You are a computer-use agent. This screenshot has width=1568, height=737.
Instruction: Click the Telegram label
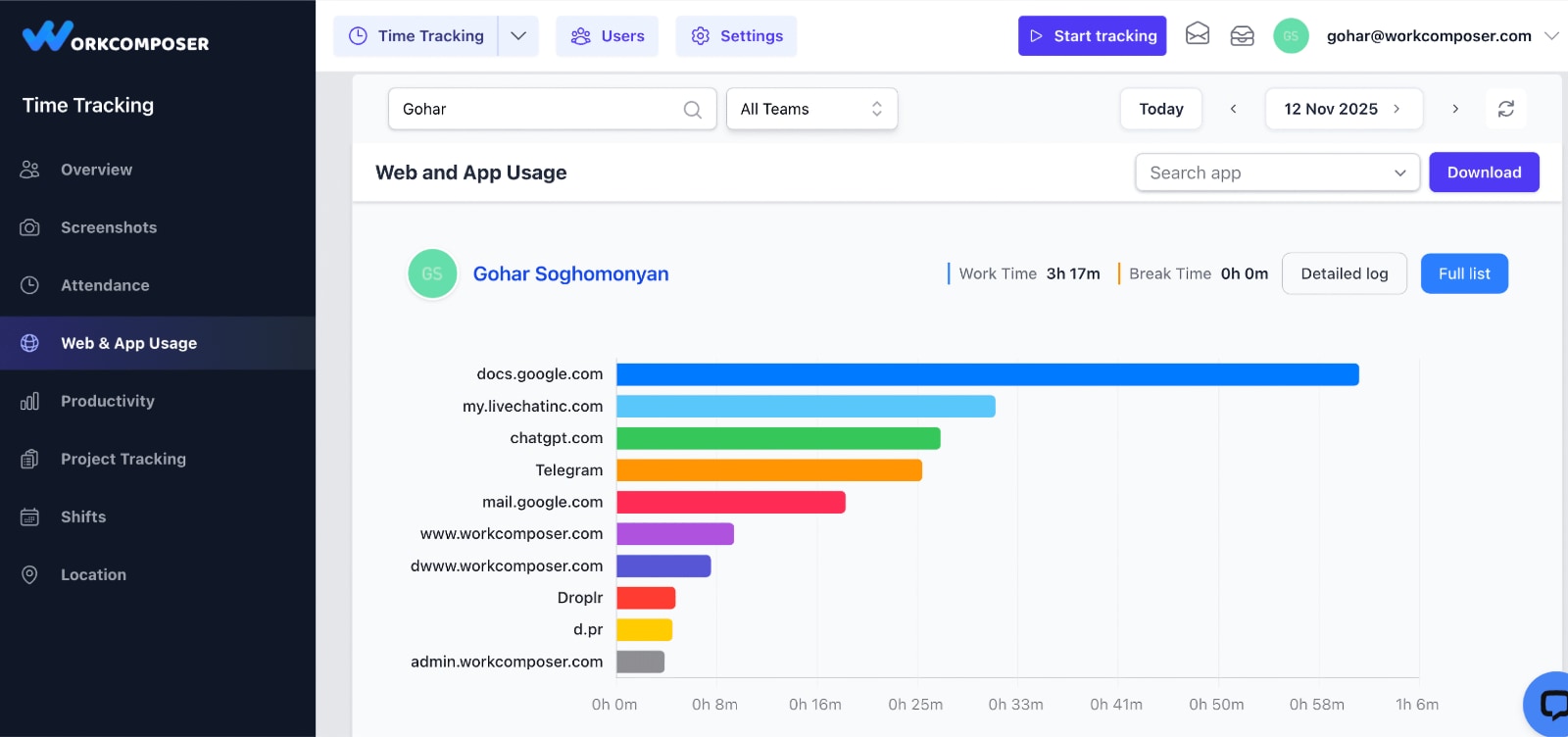tap(569, 470)
